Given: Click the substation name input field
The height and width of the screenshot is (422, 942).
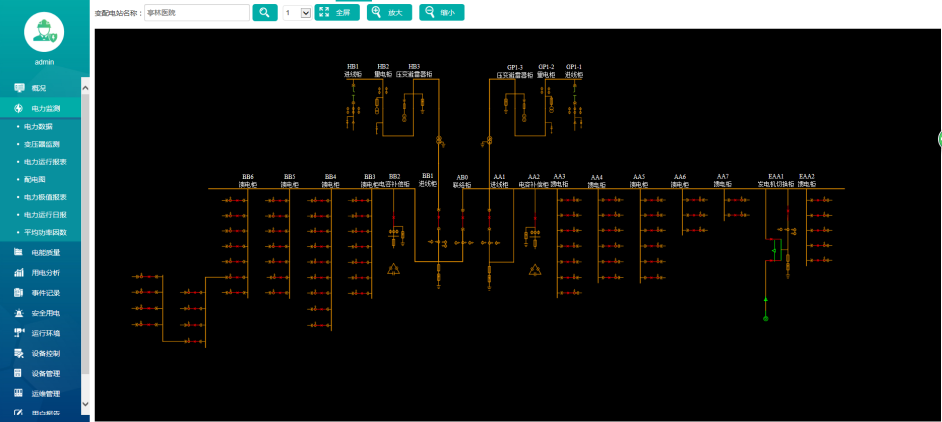Looking at the screenshot, I should (196, 13).
